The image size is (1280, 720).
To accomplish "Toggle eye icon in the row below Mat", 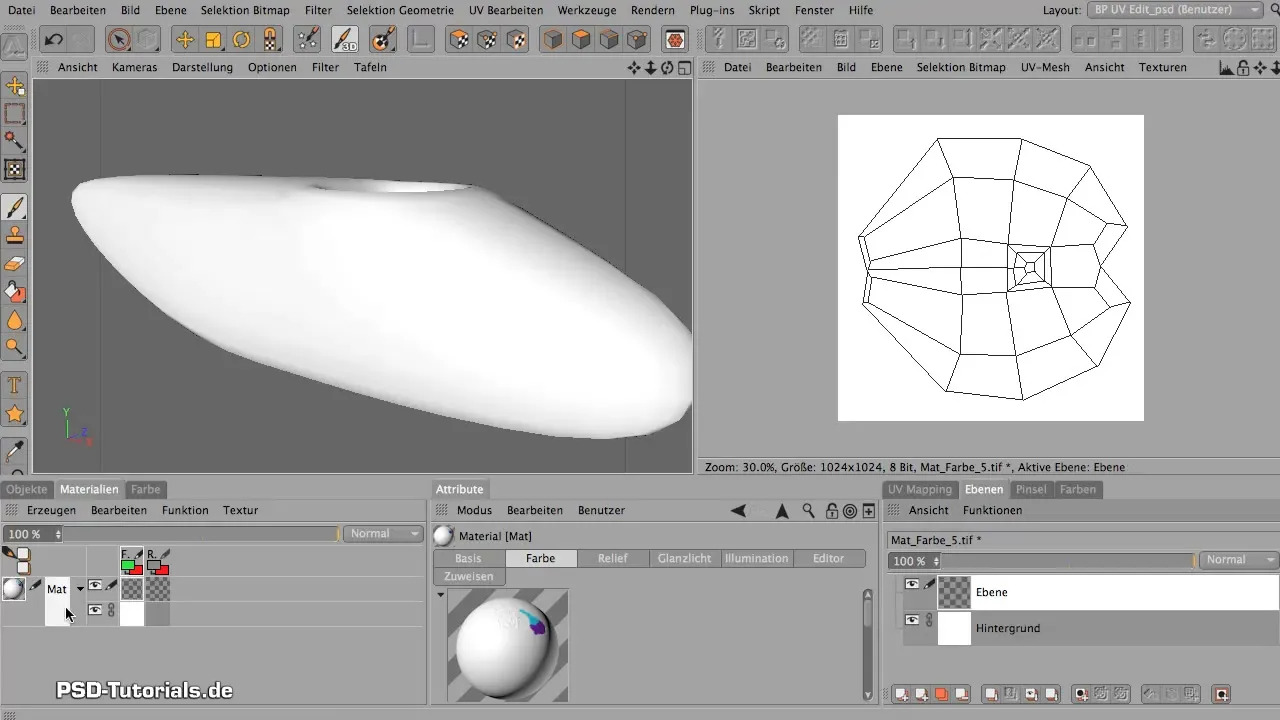I will tap(95, 609).
